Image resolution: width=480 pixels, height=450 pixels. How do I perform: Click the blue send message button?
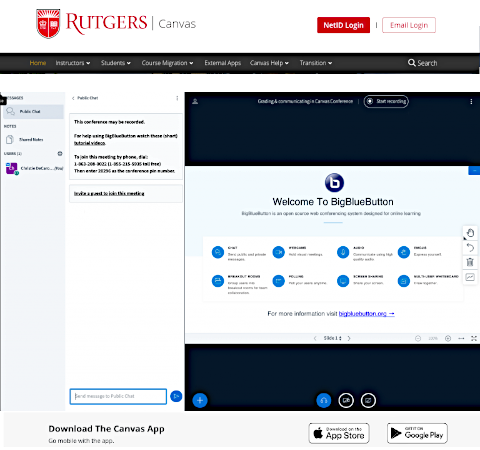click(x=176, y=396)
